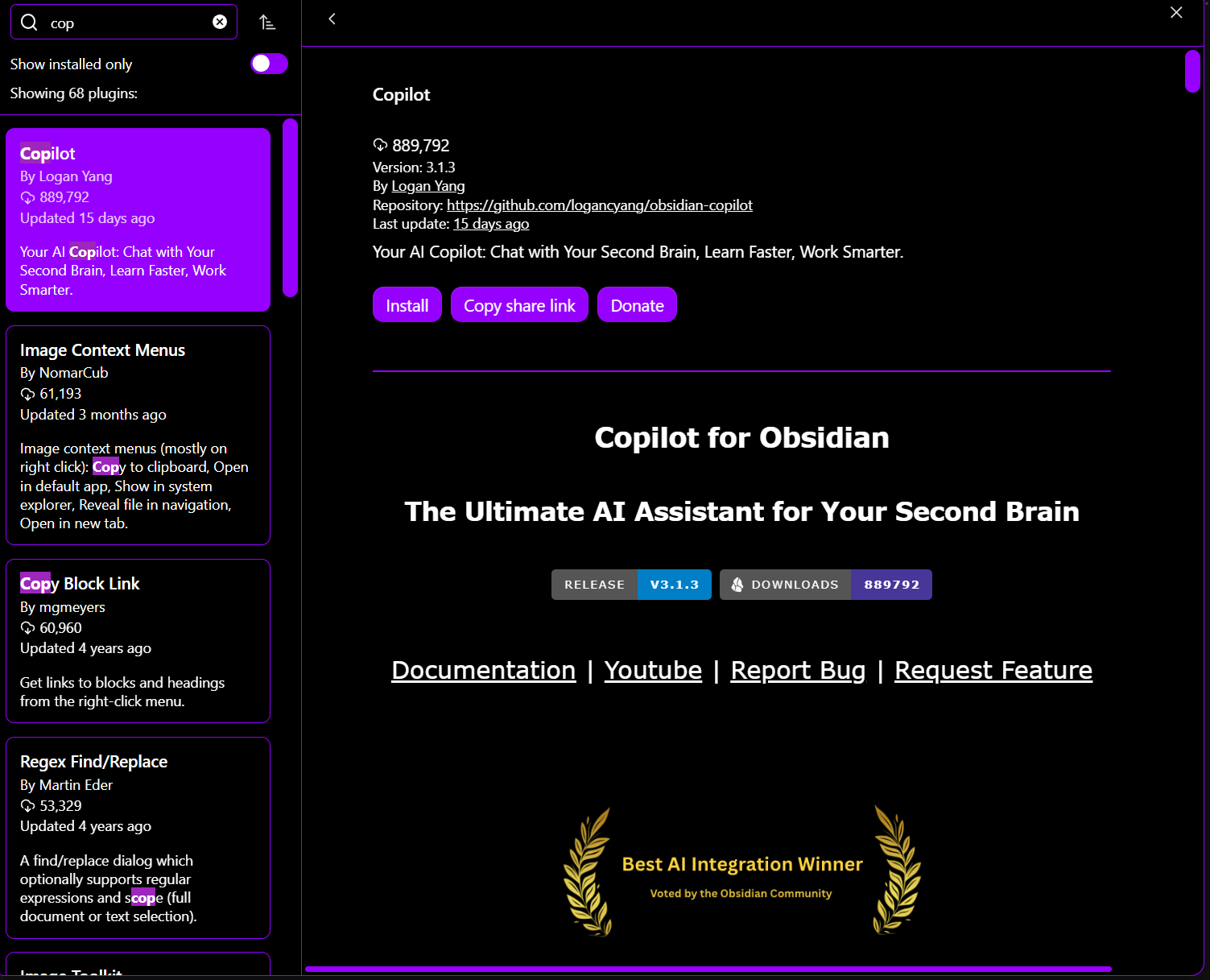Open the Youtube link
Image resolution: width=1210 pixels, height=980 pixels.
pos(652,670)
